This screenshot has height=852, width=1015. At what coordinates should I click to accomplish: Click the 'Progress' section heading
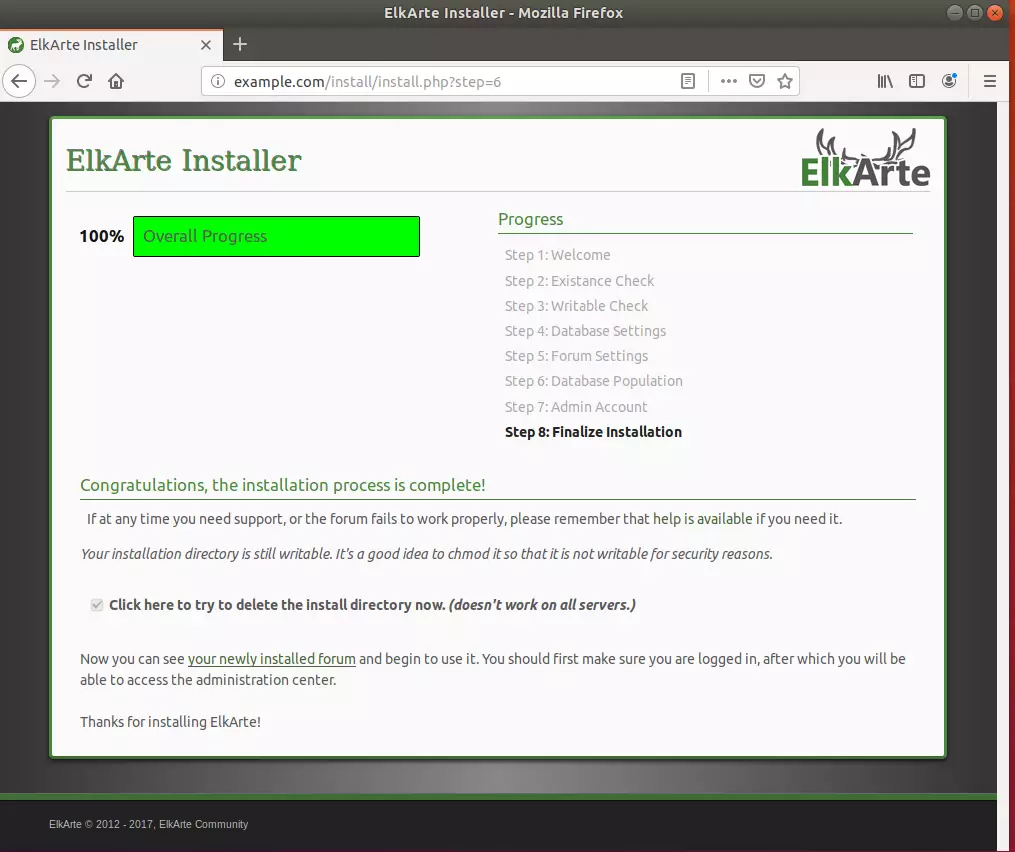(x=531, y=219)
